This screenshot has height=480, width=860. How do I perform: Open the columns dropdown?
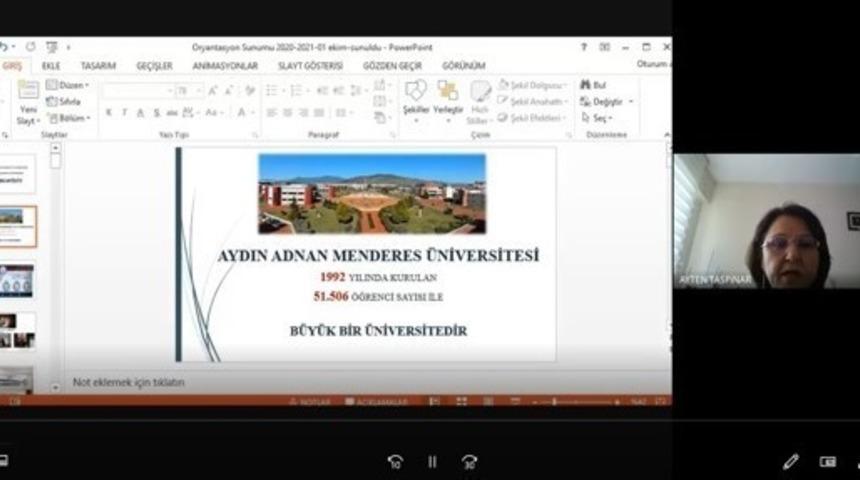[x=343, y=113]
